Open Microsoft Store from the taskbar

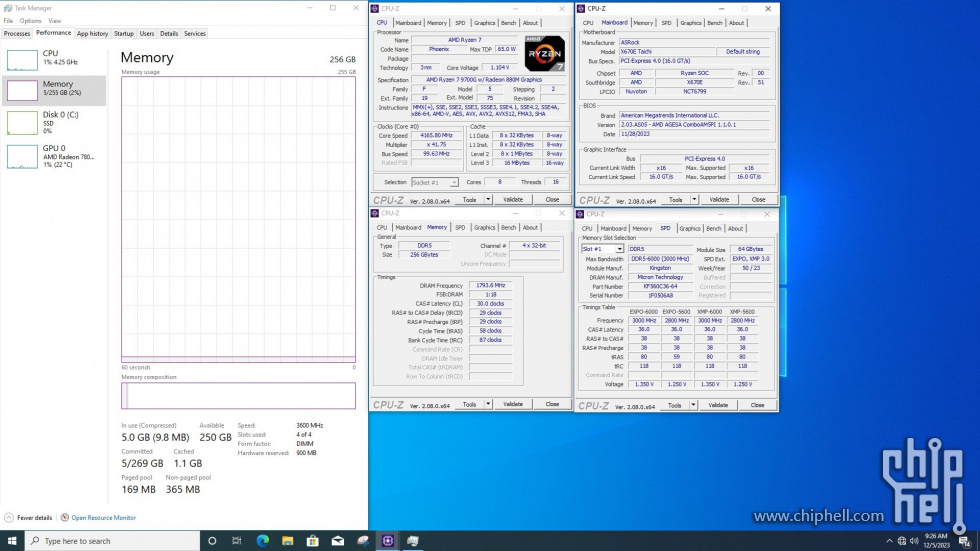(312, 540)
